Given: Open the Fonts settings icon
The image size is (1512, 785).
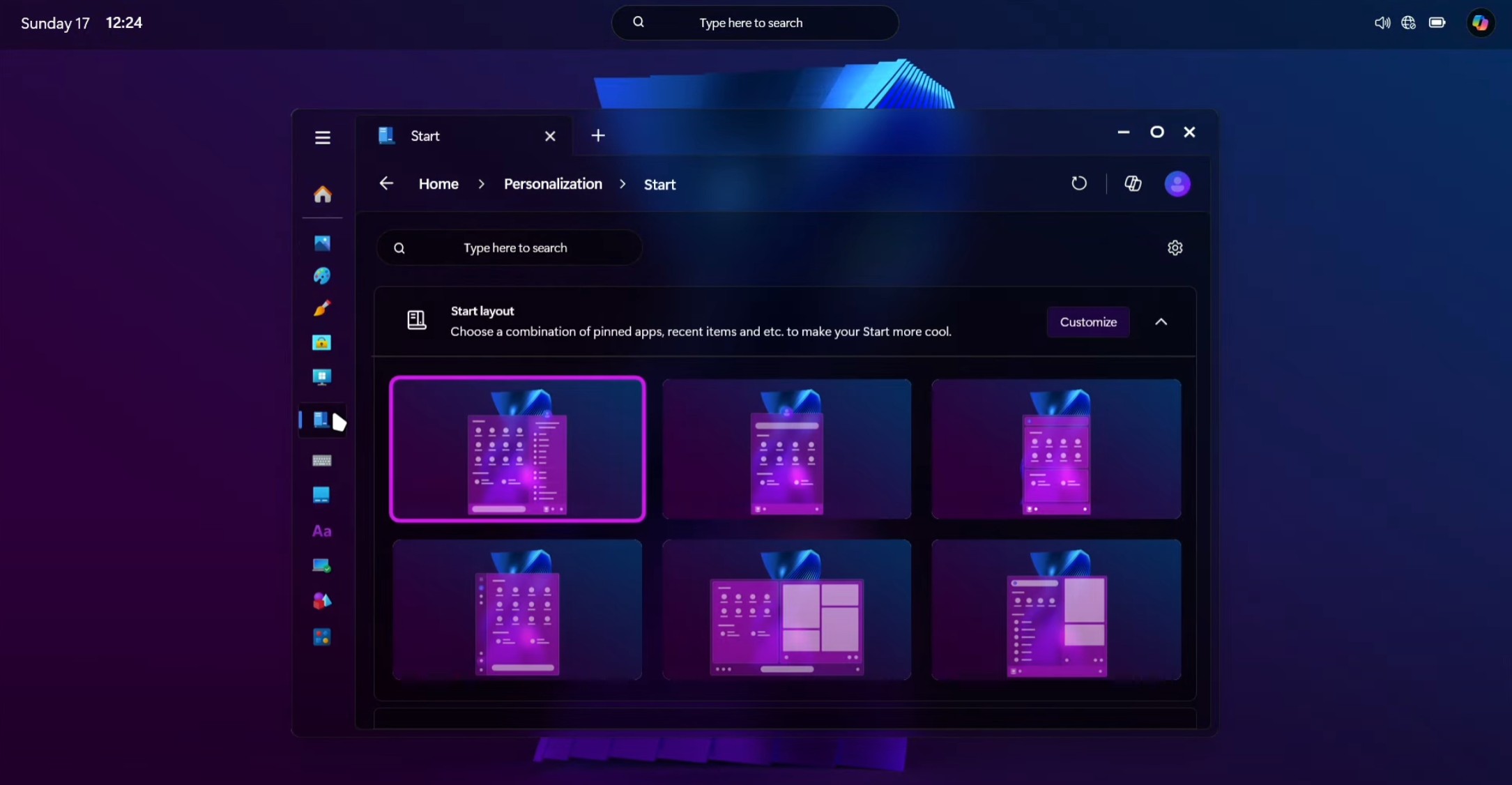Looking at the screenshot, I should click(x=322, y=530).
